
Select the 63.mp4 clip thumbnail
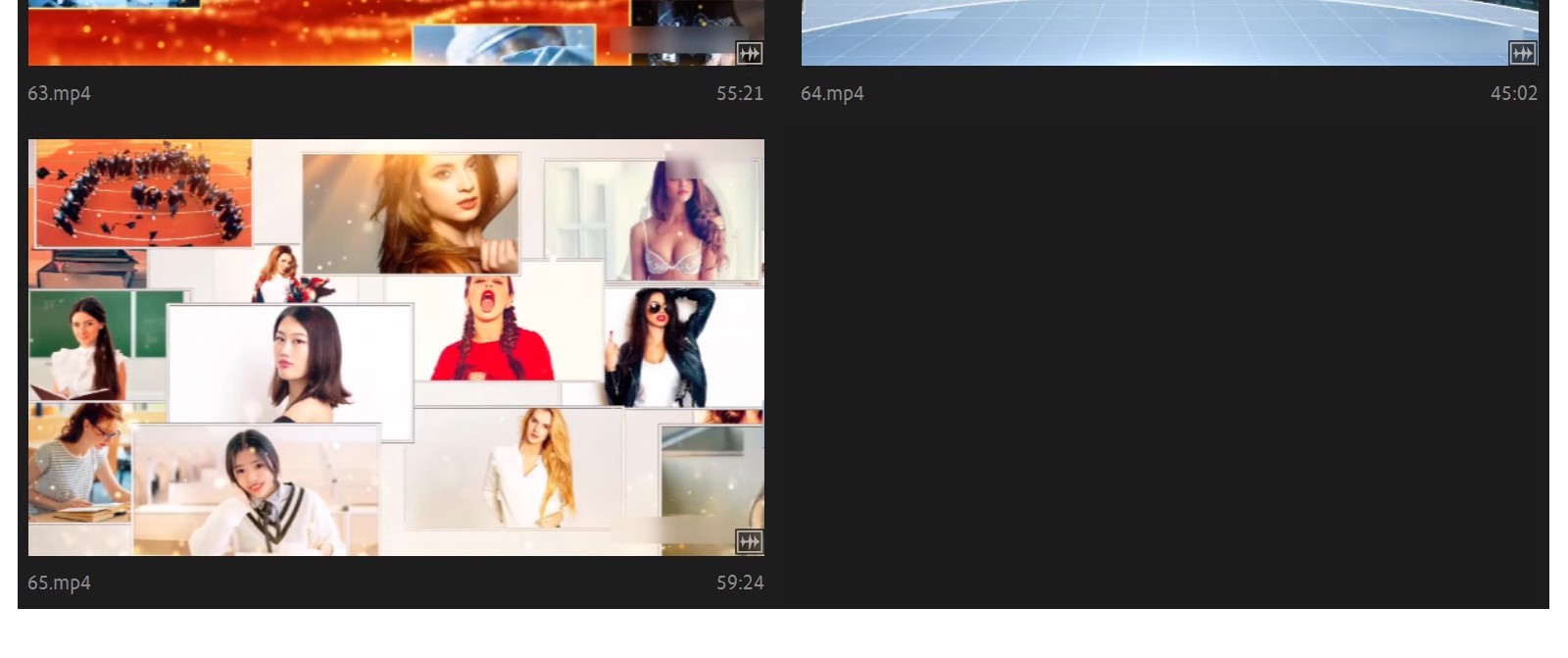(x=396, y=32)
